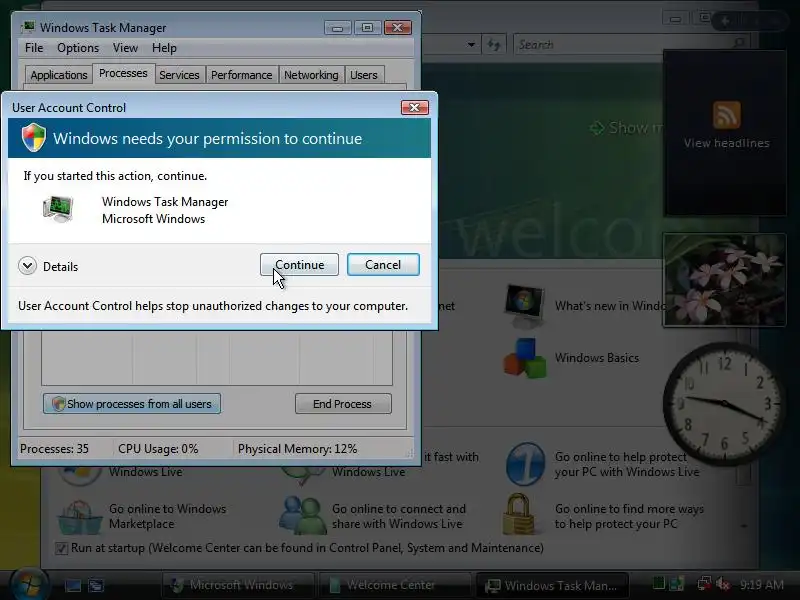This screenshot has height=600, width=800.
Task: Select the Processes tab
Action: [123, 73]
